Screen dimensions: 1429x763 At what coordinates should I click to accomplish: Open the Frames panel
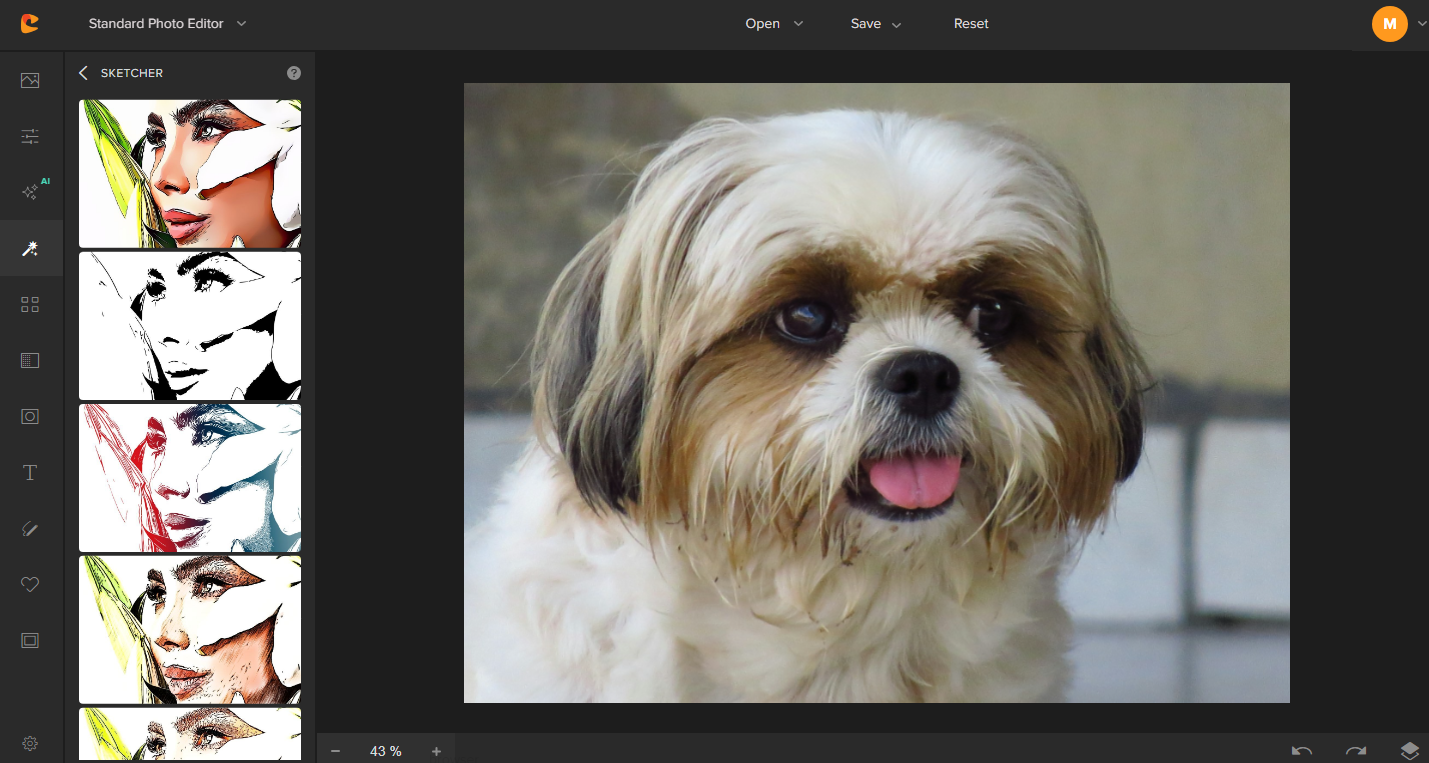pos(30,640)
